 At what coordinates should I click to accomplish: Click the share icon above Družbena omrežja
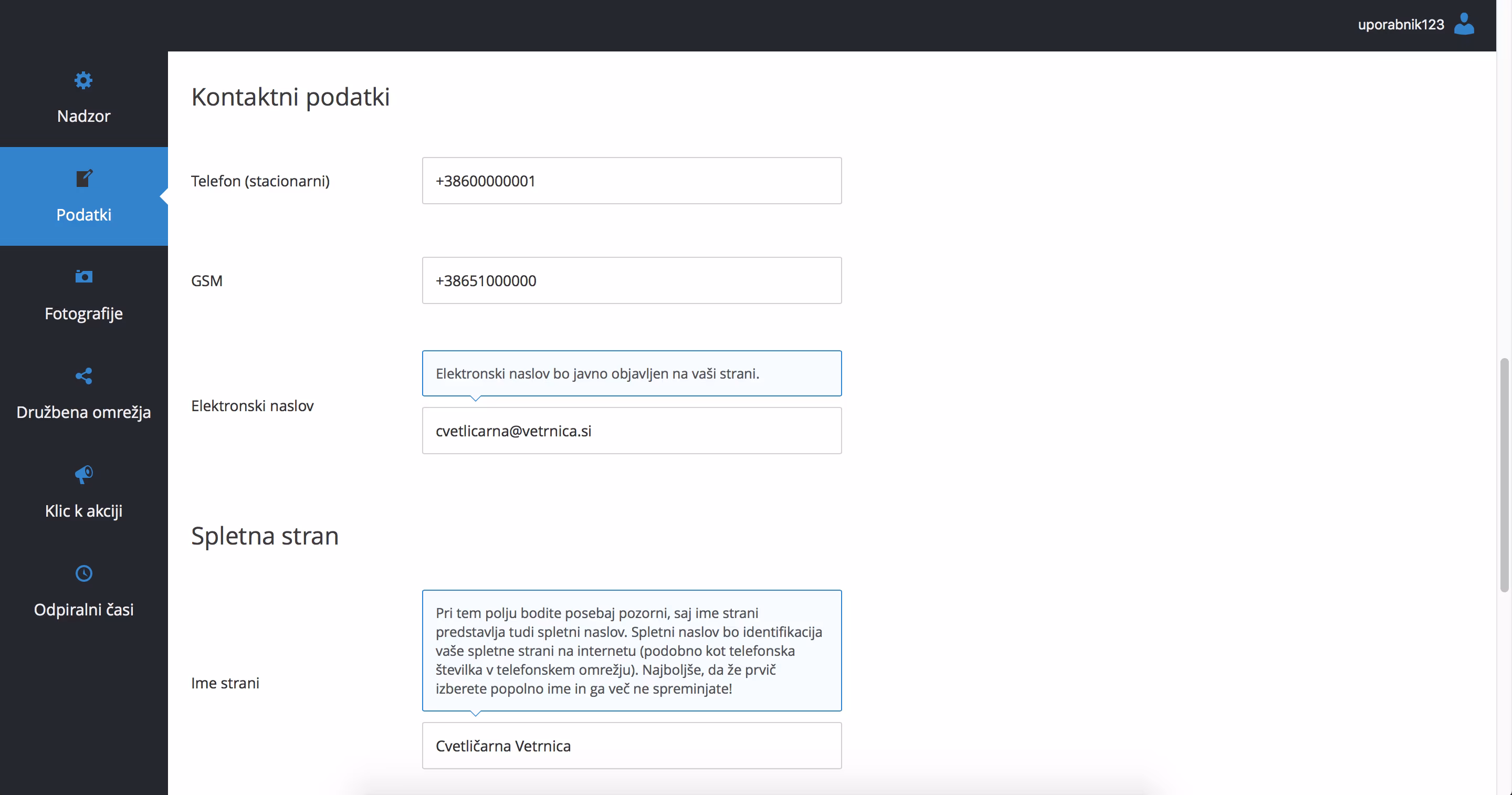[x=84, y=376]
